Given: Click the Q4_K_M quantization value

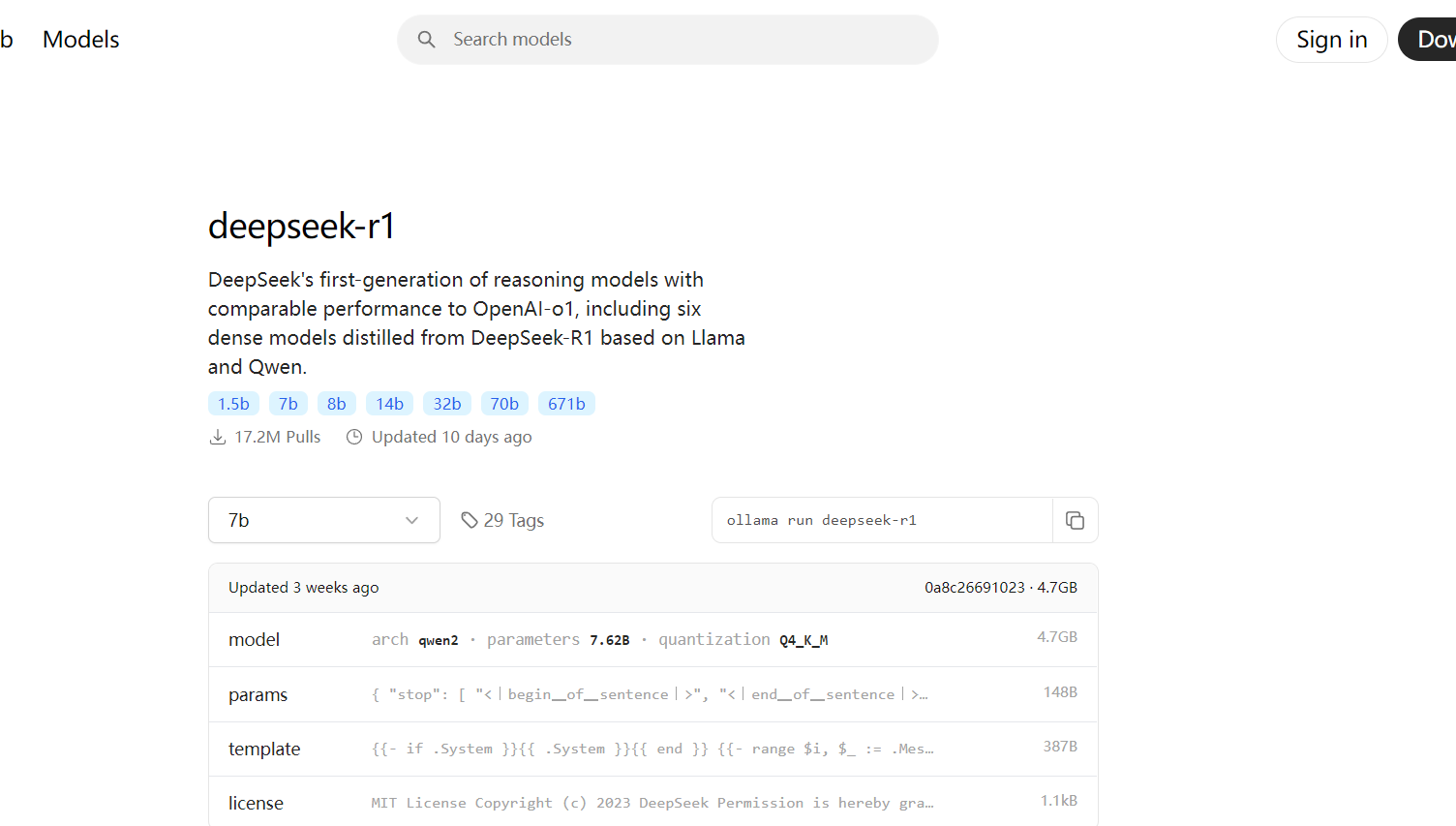Looking at the screenshot, I should tap(804, 640).
